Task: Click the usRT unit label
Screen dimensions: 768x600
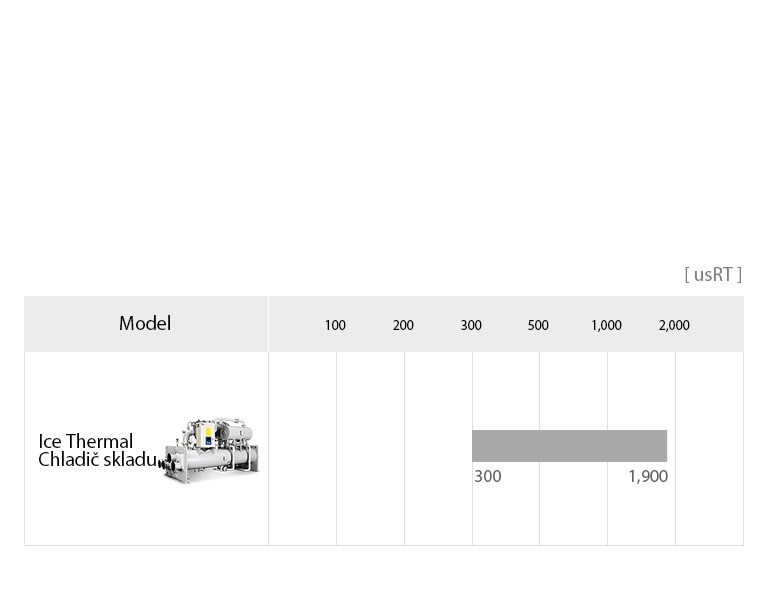Action: (x=713, y=275)
